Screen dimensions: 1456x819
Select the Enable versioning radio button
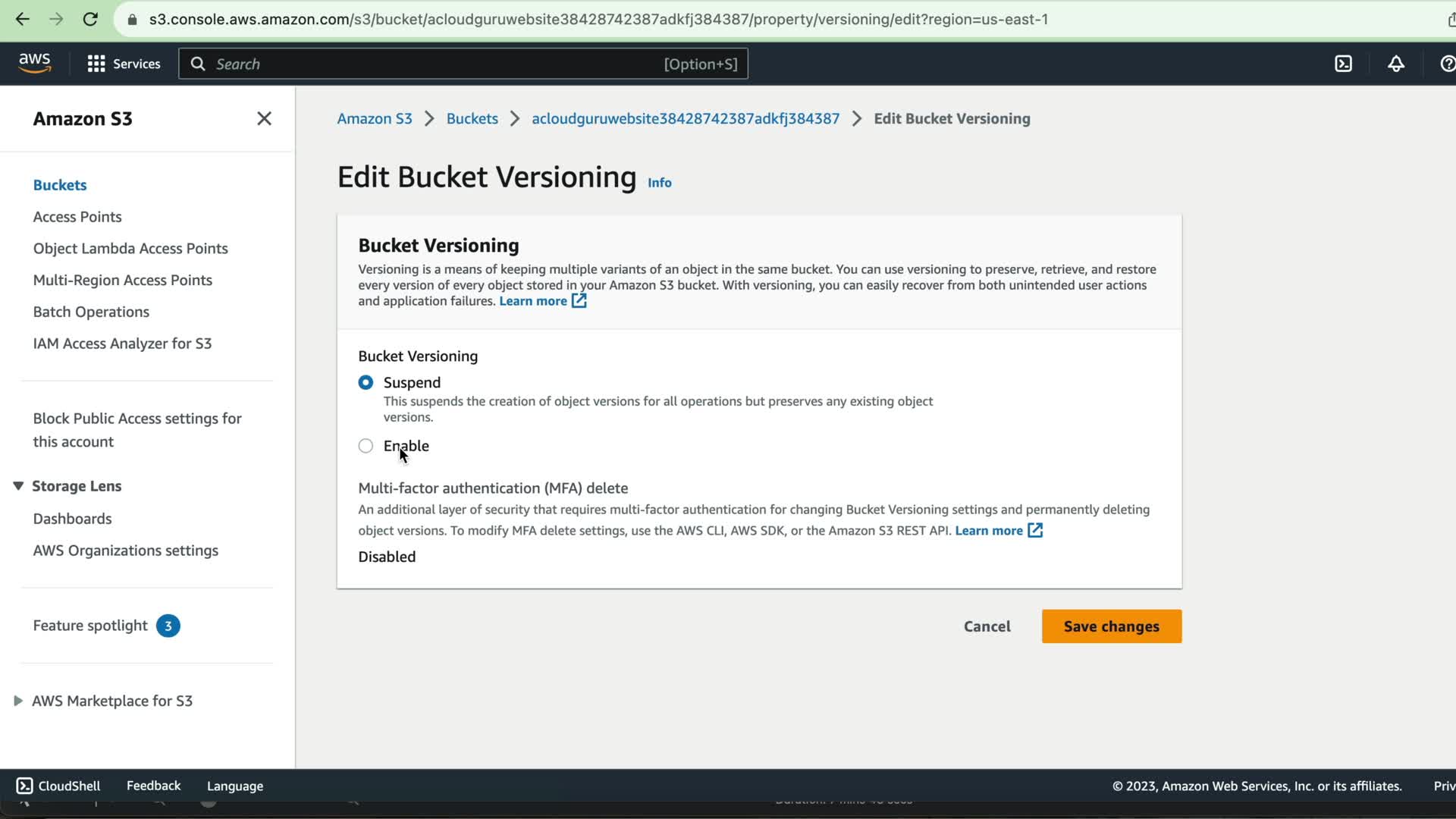pos(366,446)
